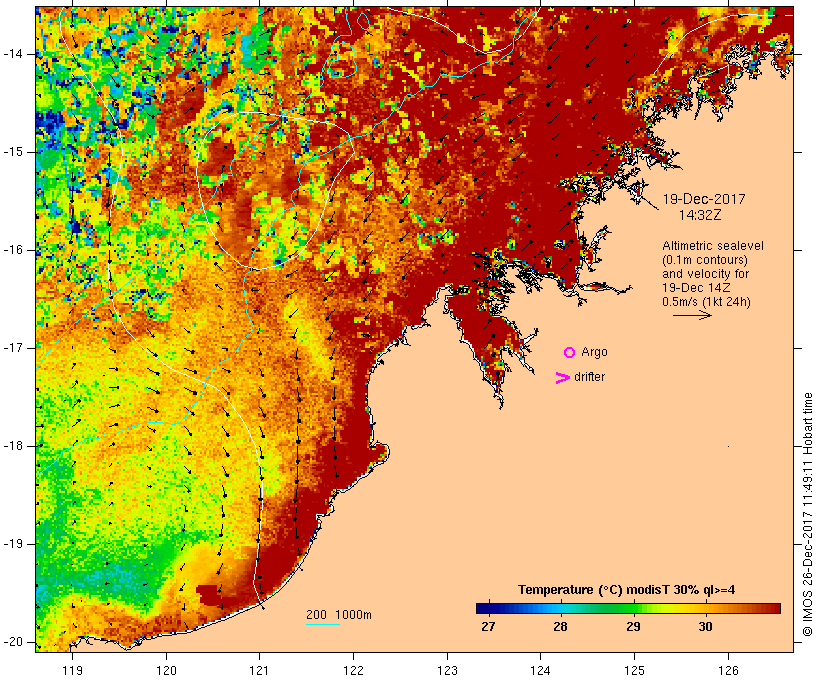Click latitude label '-20'
The width and height of the screenshot is (820, 680).
click(13, 642)
